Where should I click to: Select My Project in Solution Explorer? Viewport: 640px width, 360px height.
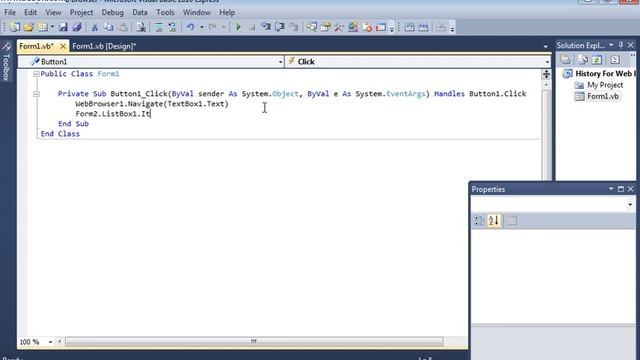[605, 85]
